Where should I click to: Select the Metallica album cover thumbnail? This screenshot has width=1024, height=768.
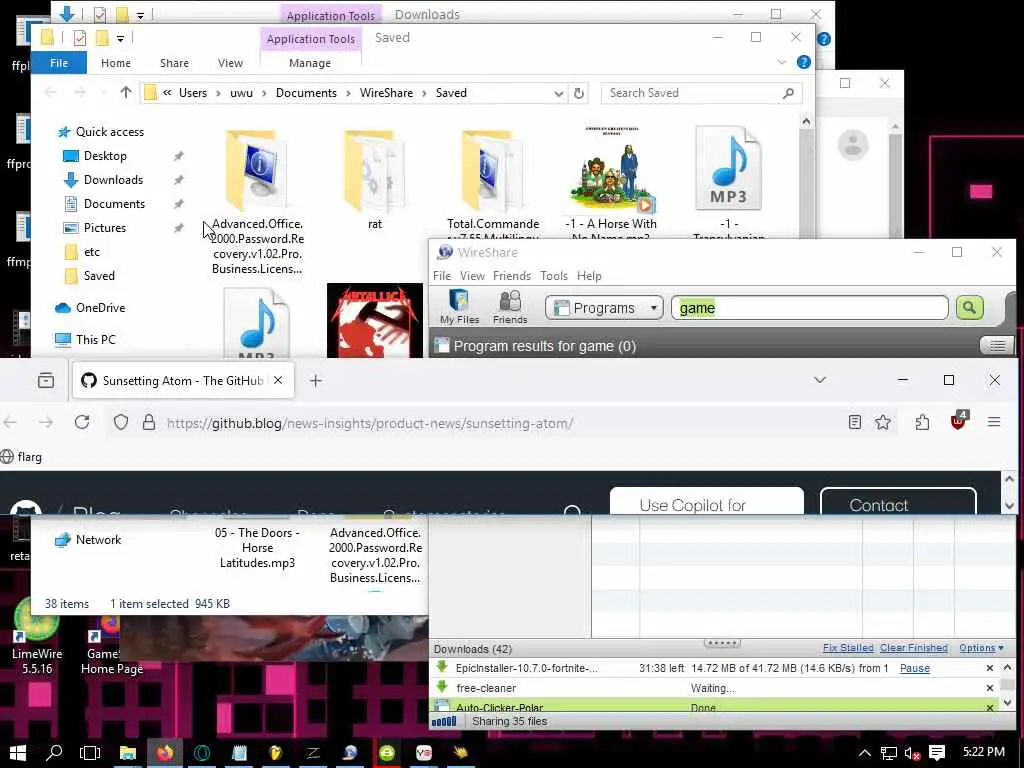(375, 320)
